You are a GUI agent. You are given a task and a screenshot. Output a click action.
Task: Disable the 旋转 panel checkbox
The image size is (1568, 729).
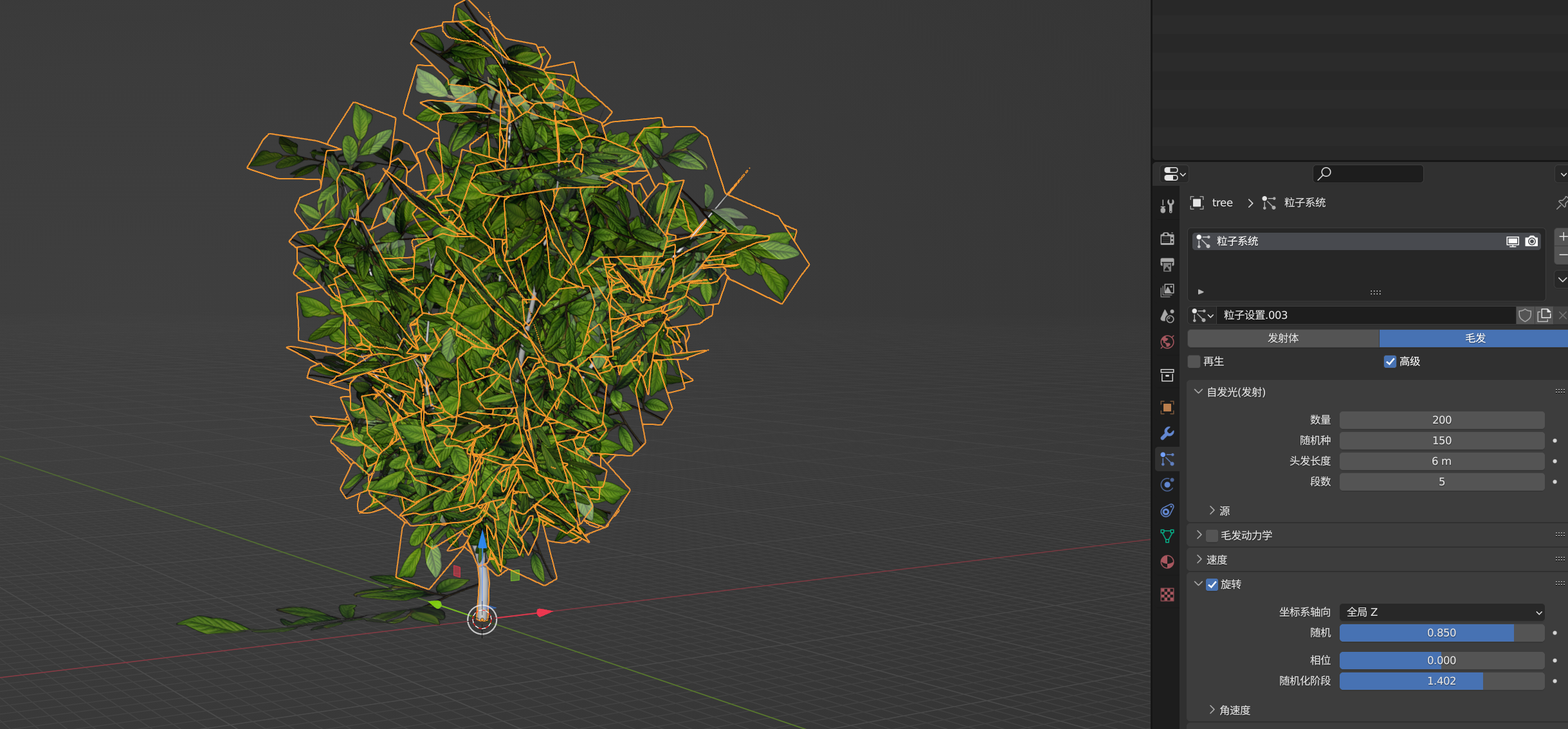[1212, 584]
